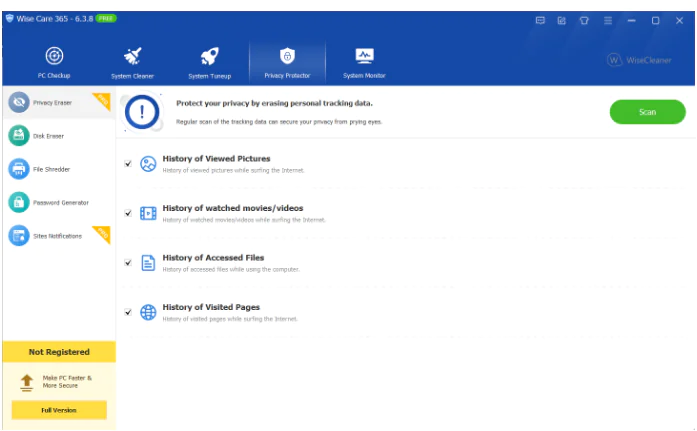This screenshot has height=431, width=697.
Task: Open the File Shredder tool
Action: pyautogui.click(x=50, y=169)
